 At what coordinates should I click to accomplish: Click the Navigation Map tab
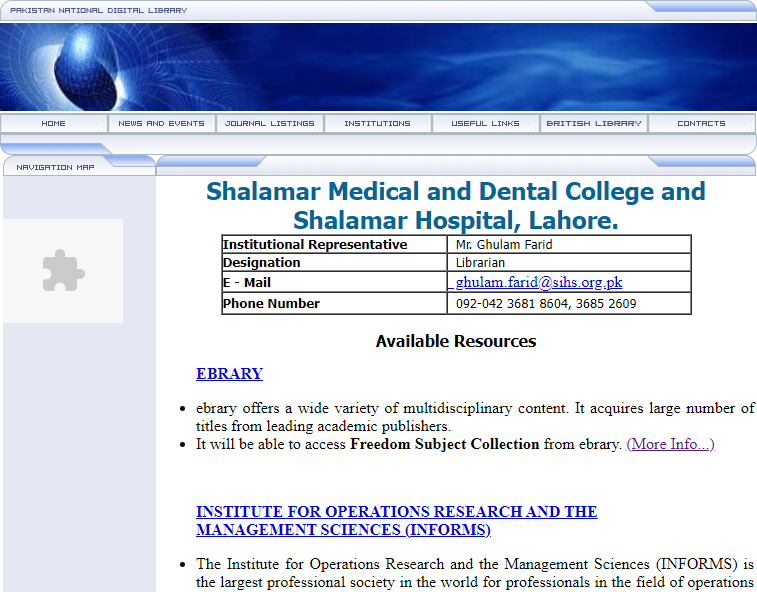point(56,168)
